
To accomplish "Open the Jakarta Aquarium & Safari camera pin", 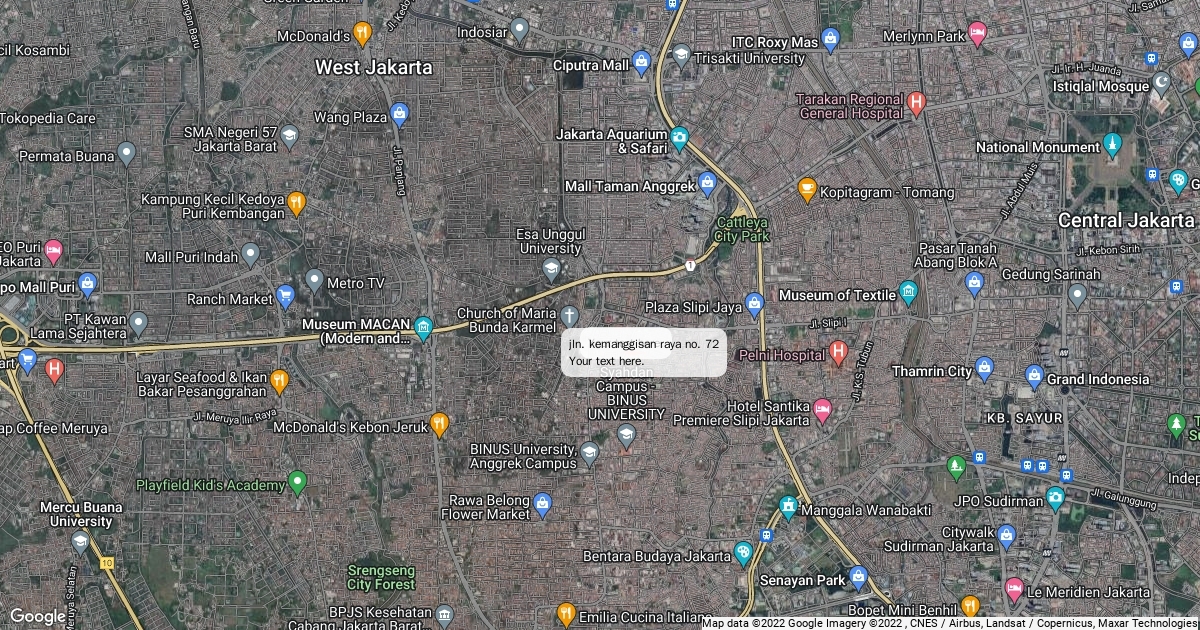I will tap(680, 138).
